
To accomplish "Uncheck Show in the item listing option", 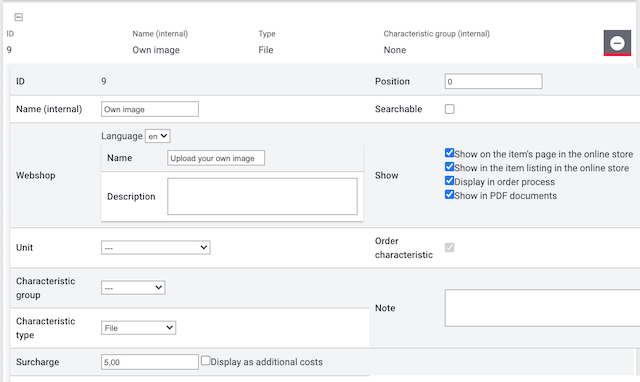I will click(x=449, y=167).
